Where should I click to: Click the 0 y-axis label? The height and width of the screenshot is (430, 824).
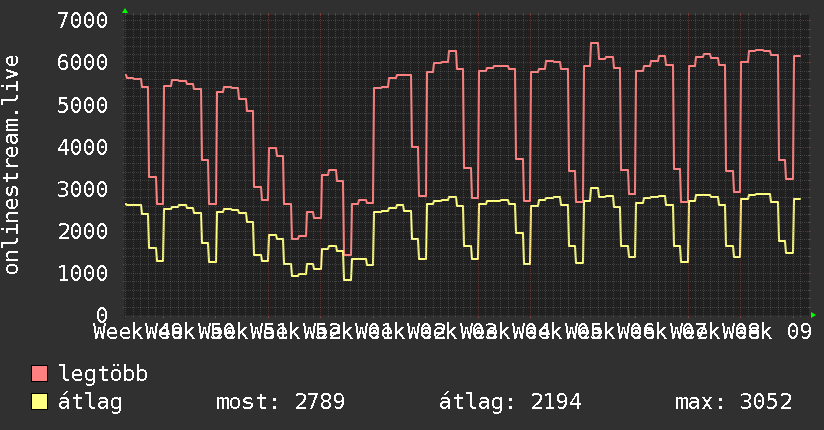(102, 315)
